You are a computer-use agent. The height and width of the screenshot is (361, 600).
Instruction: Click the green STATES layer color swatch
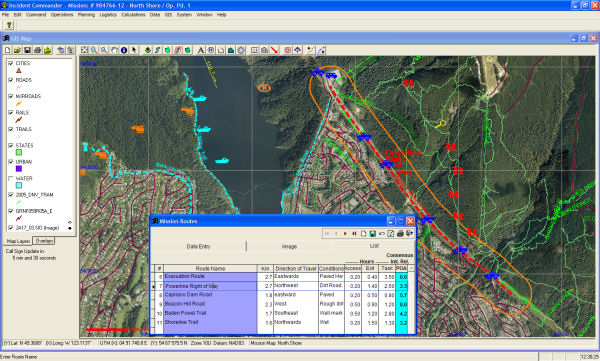(x=19, y=152)
